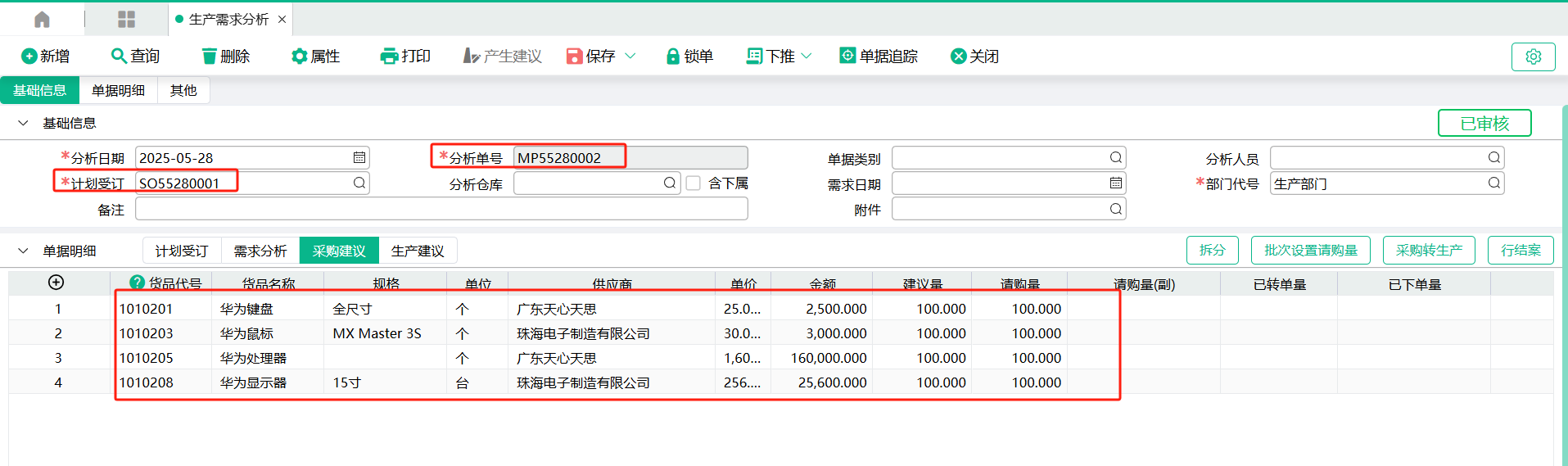Screen dimensions: 1568x466
Task: Click the 已审核 status button
Action: click(x=1484, y=123)
